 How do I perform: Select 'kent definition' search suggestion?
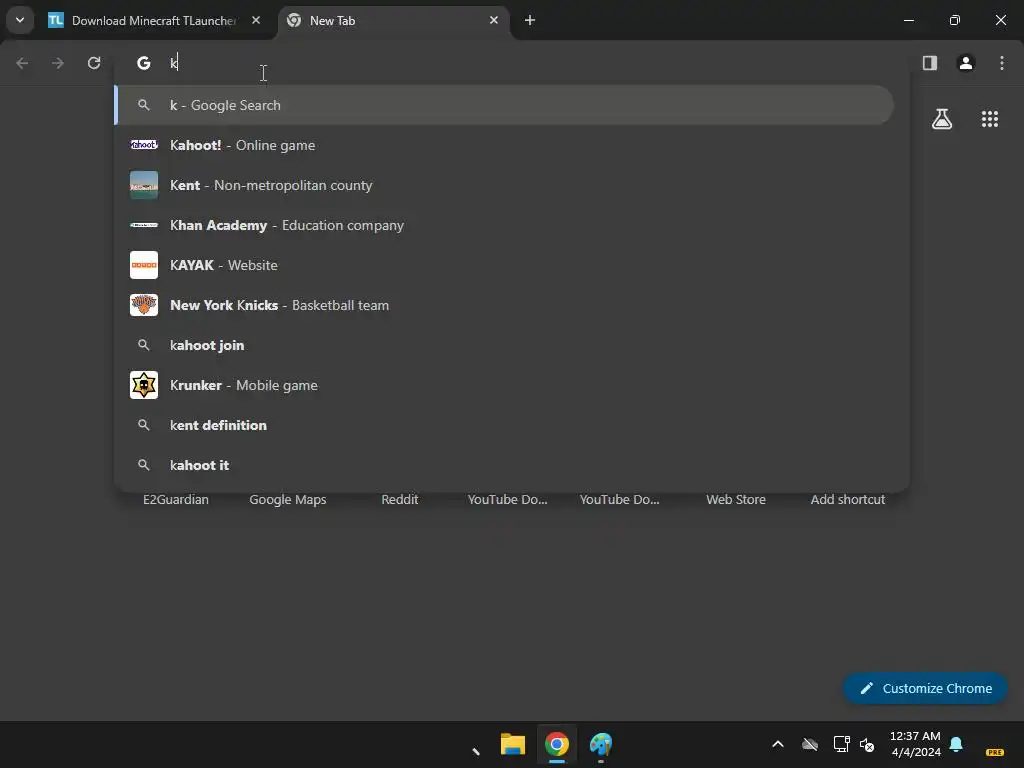[x=504, y=425]
